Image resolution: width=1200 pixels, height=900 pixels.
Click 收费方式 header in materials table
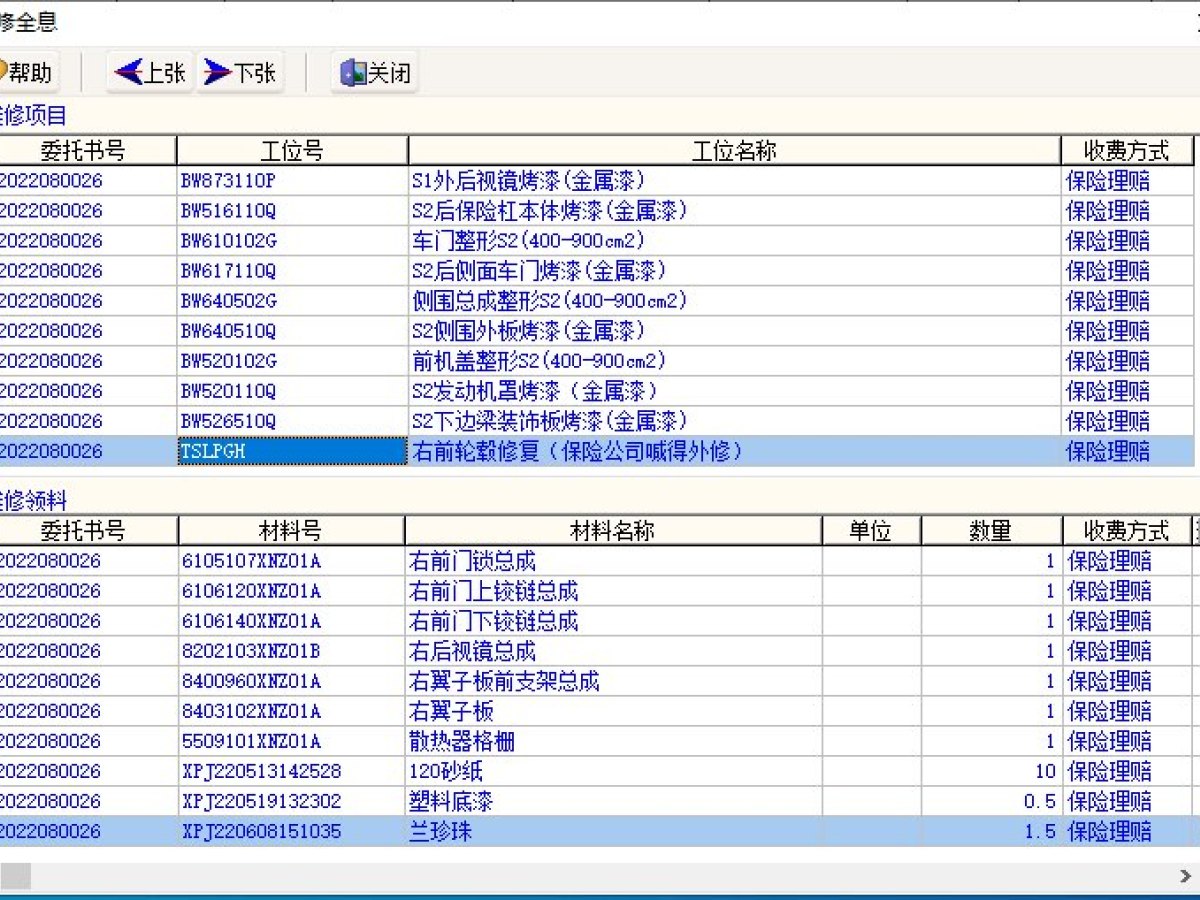(1127, 531)
